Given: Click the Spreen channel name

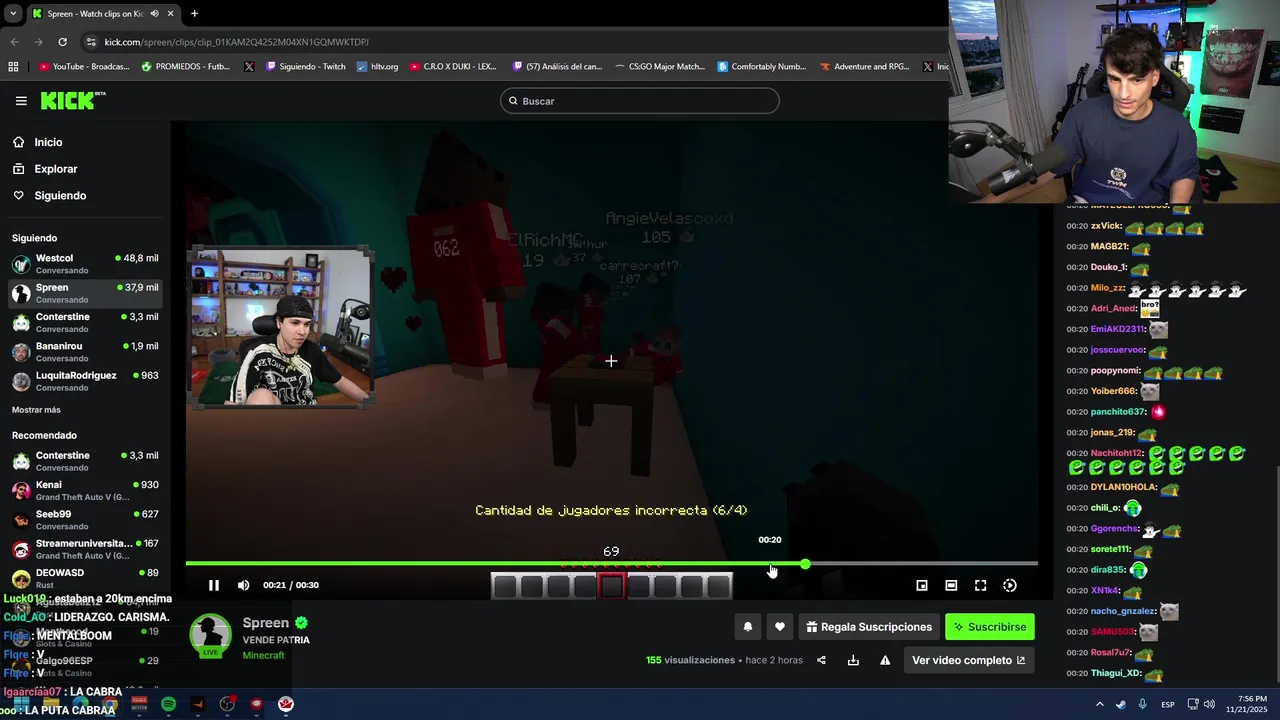Looking at the screenshot, I should [266, 623].
